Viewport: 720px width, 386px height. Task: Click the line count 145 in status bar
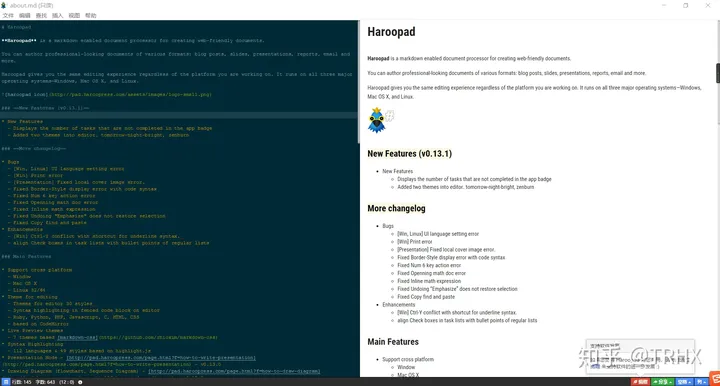[22, 382]
